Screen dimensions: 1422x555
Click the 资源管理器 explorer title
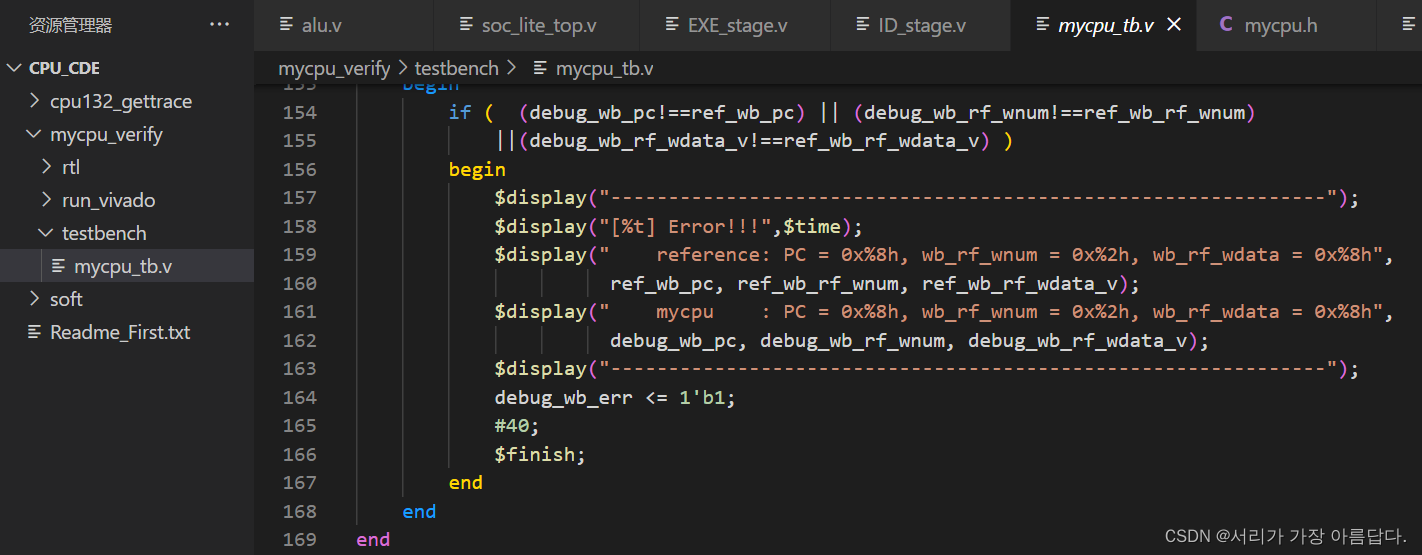[70, 25]
